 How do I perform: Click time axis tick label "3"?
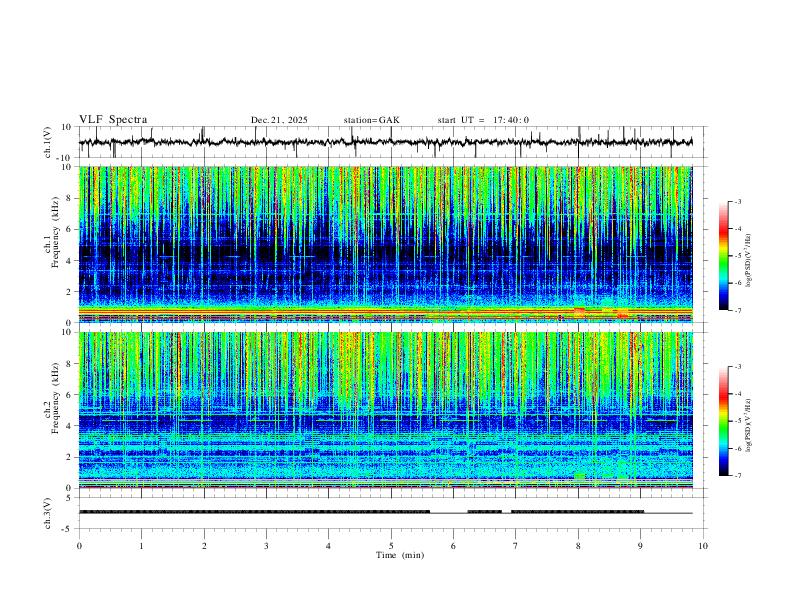tap(266, 546)
